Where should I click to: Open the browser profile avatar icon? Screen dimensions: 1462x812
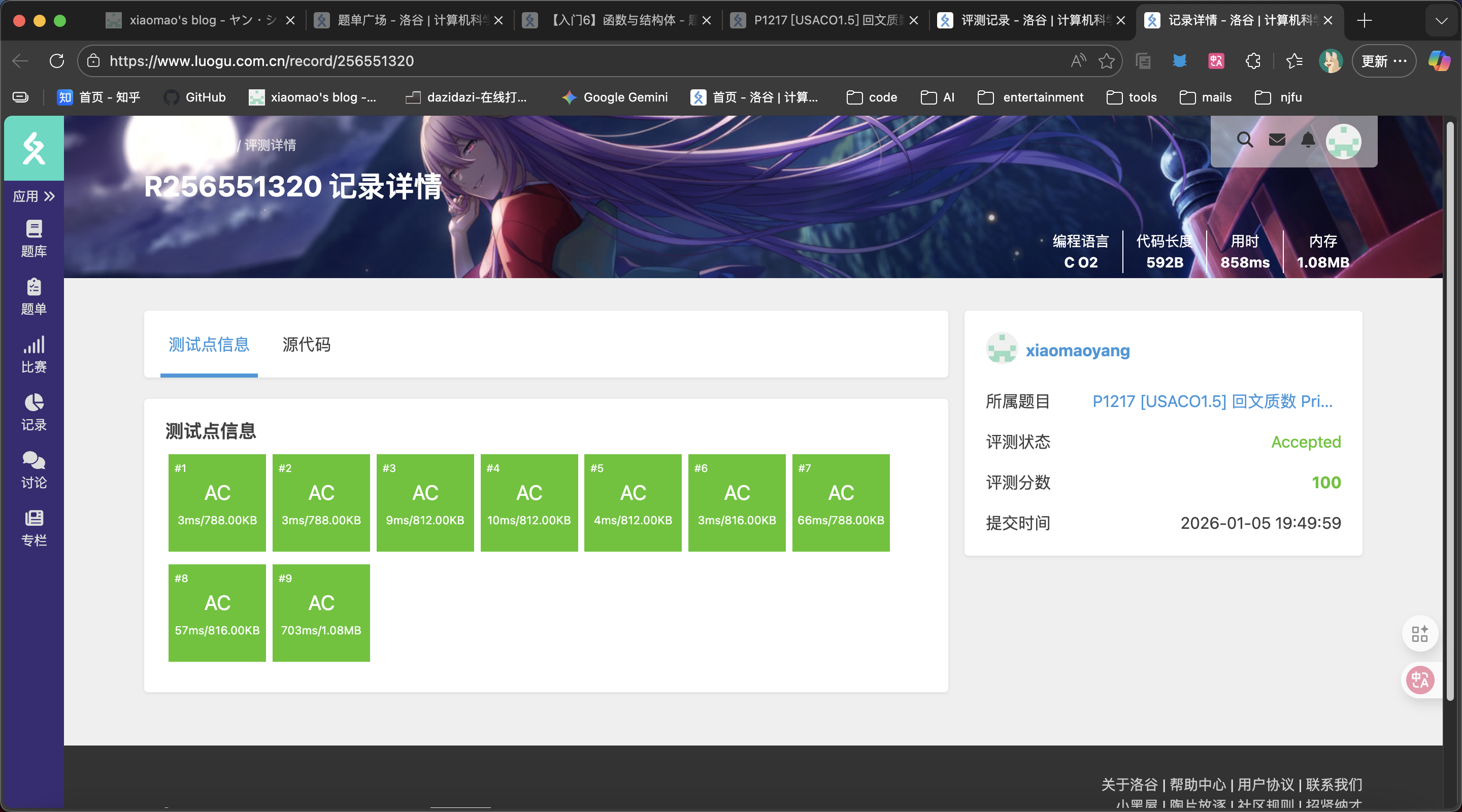[1331, 61]
